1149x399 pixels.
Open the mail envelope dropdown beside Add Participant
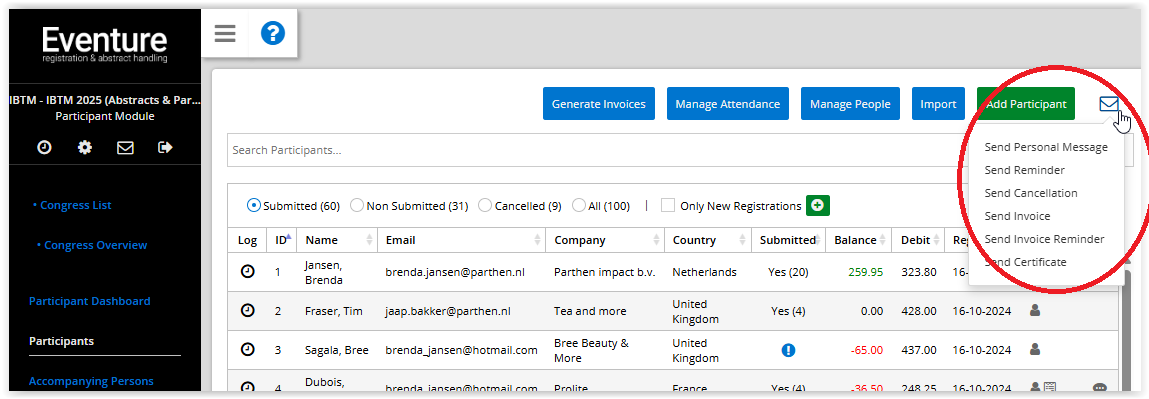pyautogui.click(x=1109, y=105)
